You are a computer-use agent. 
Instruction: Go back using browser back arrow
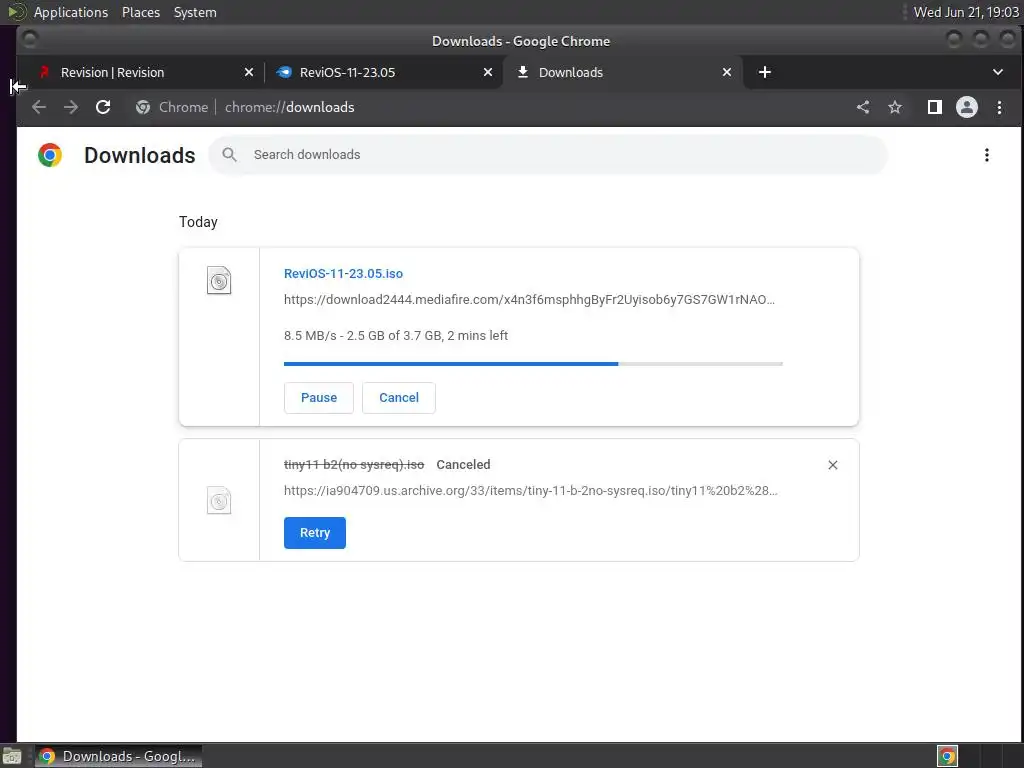(x=39, y=107)
